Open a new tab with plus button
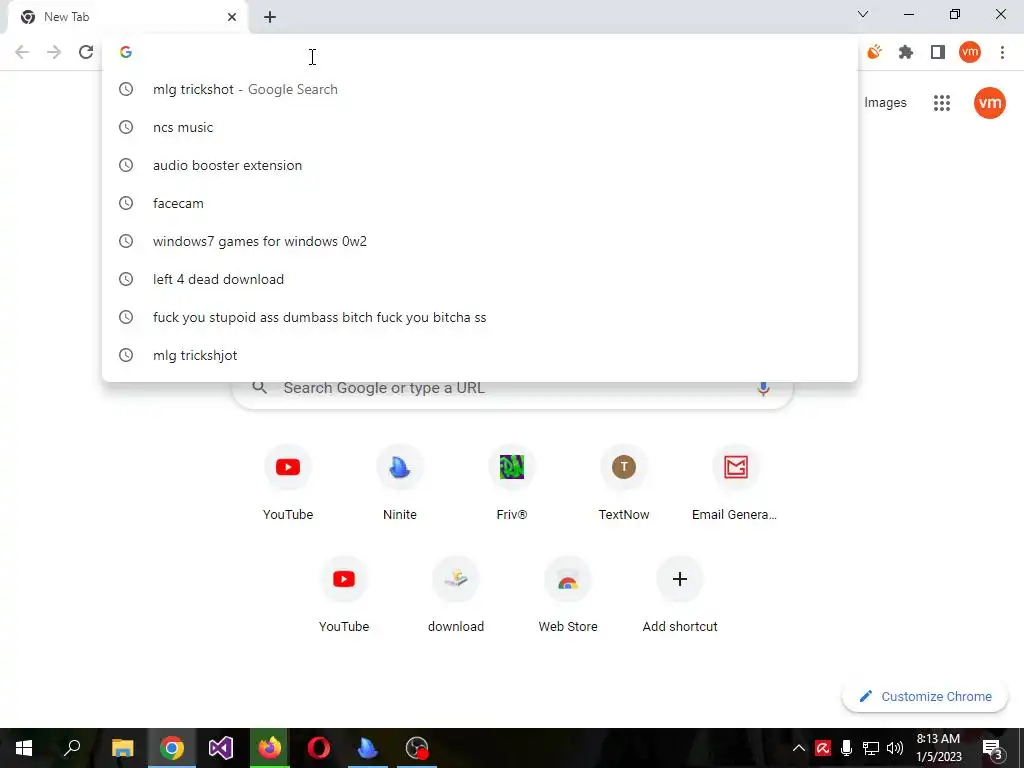The width and height of the screenshot is (1024, 768). coord(270,17)
